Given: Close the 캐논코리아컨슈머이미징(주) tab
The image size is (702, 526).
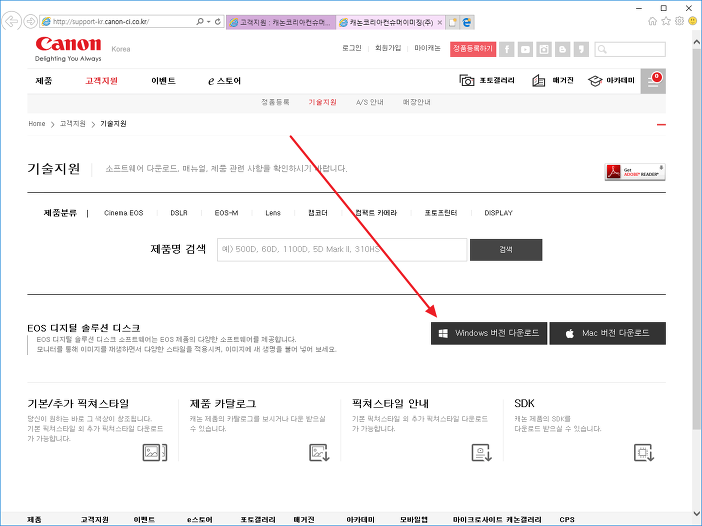Looking at the screenshot, I should (440, 22).
